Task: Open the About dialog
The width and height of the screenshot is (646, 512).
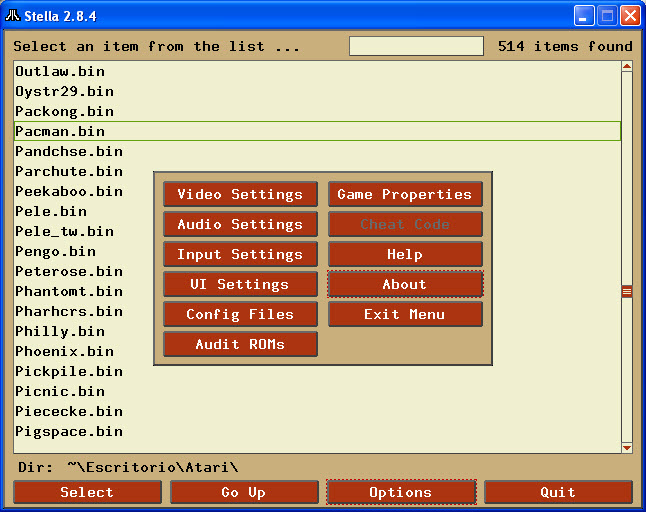Action: tap(405, 284)
